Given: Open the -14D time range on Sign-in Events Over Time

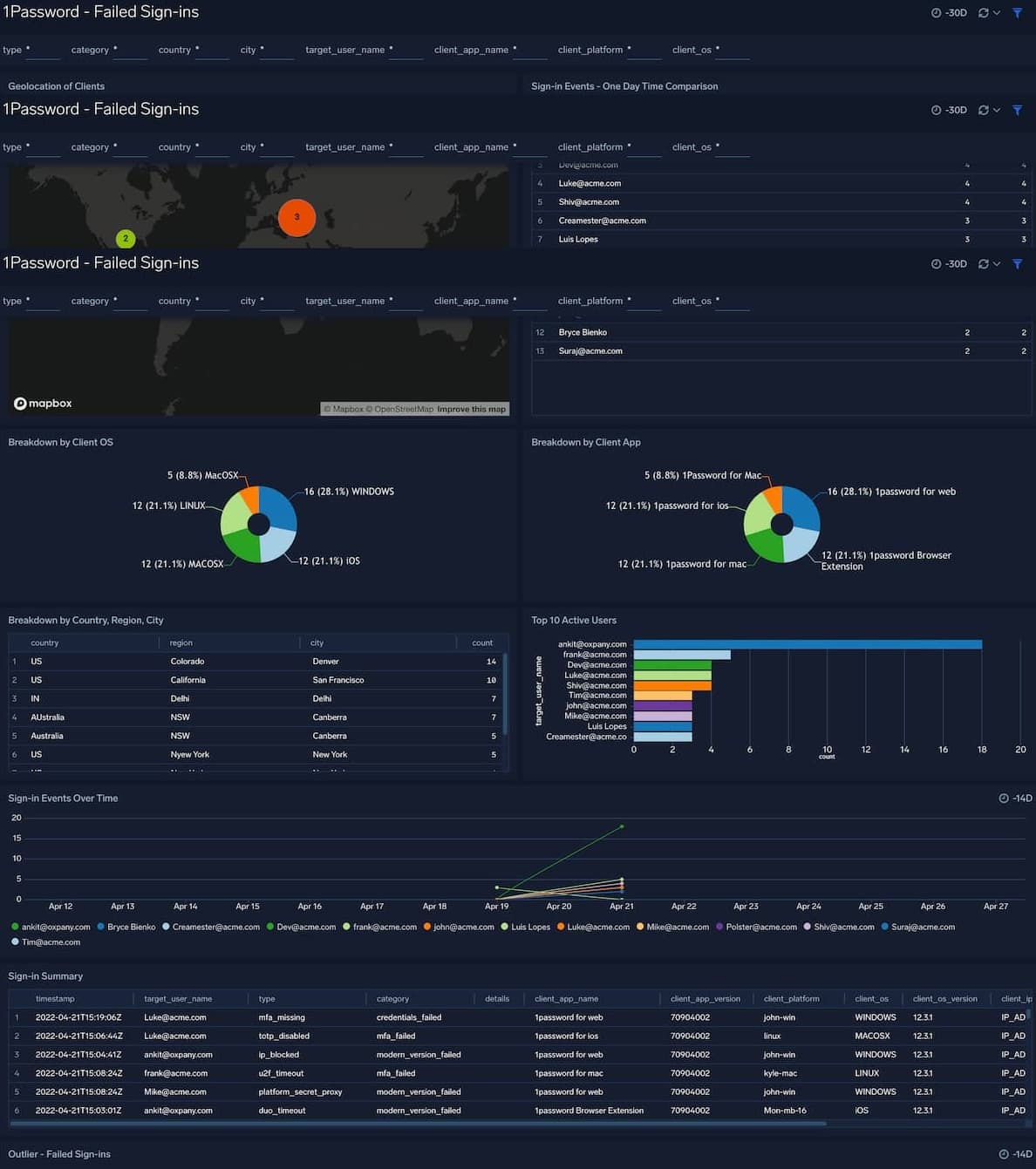Looking at the screenshot, I should tap(1015, 799).
